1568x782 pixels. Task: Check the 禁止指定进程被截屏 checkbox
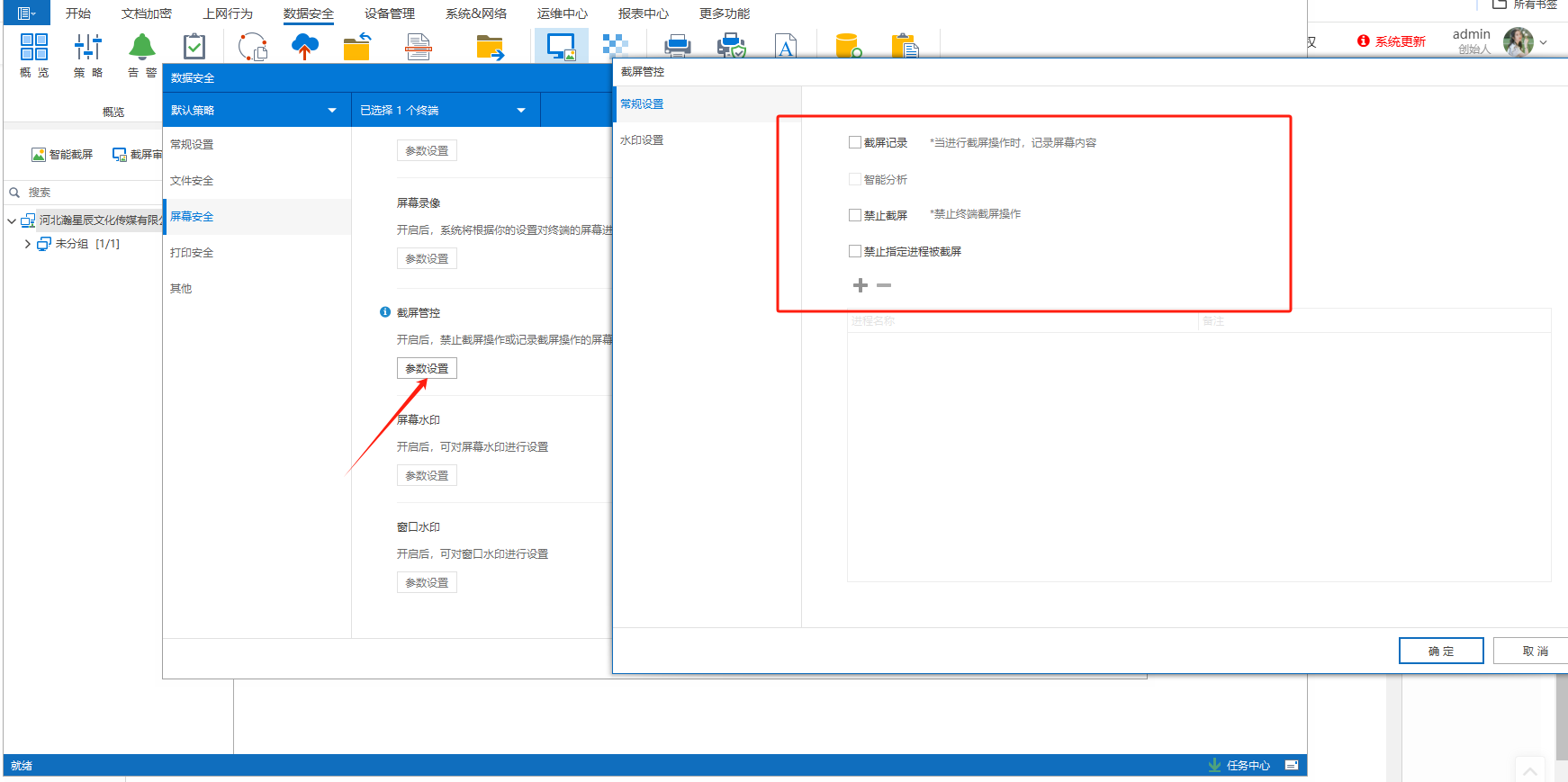click(x=855, y=251)
